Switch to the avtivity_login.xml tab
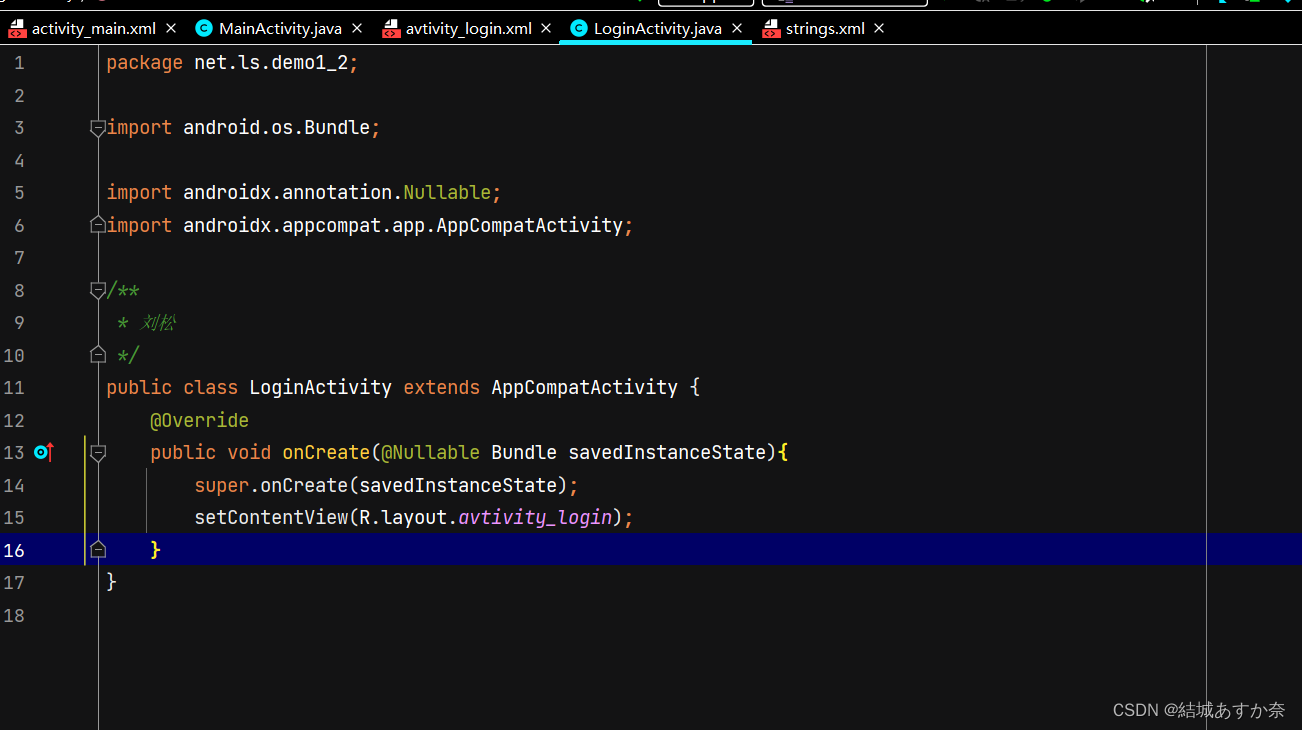Viewport: 1302px width, 730px height. [x=468, y=28]
